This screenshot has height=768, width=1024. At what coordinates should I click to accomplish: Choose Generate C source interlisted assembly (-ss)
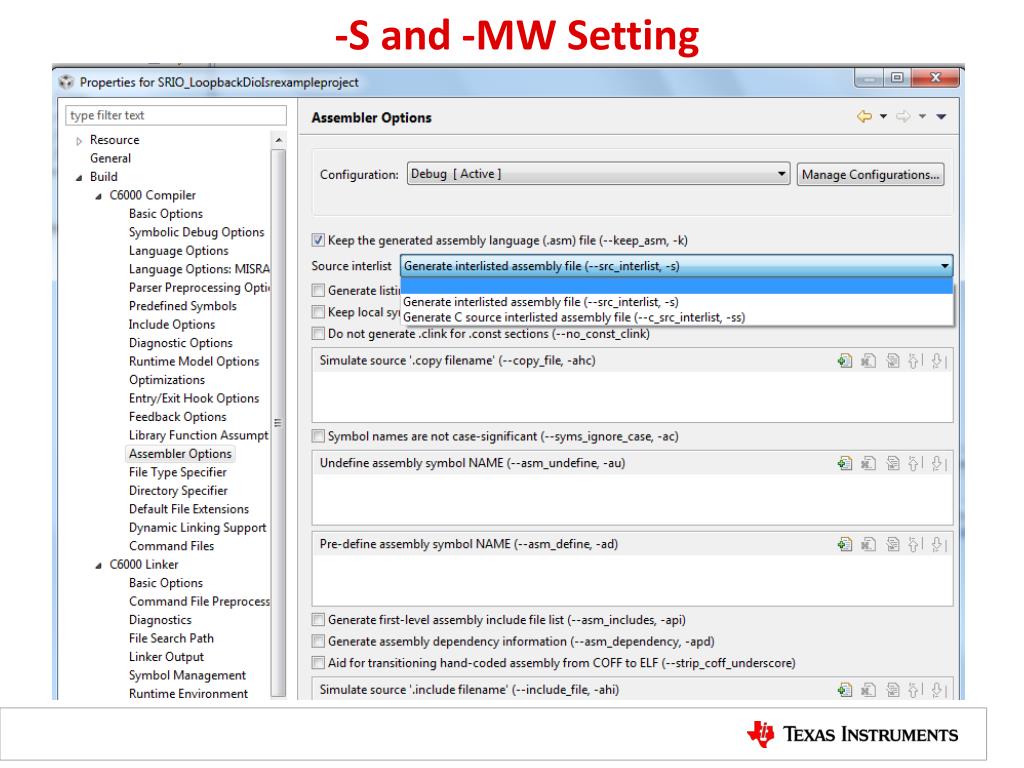click(677, 317)
